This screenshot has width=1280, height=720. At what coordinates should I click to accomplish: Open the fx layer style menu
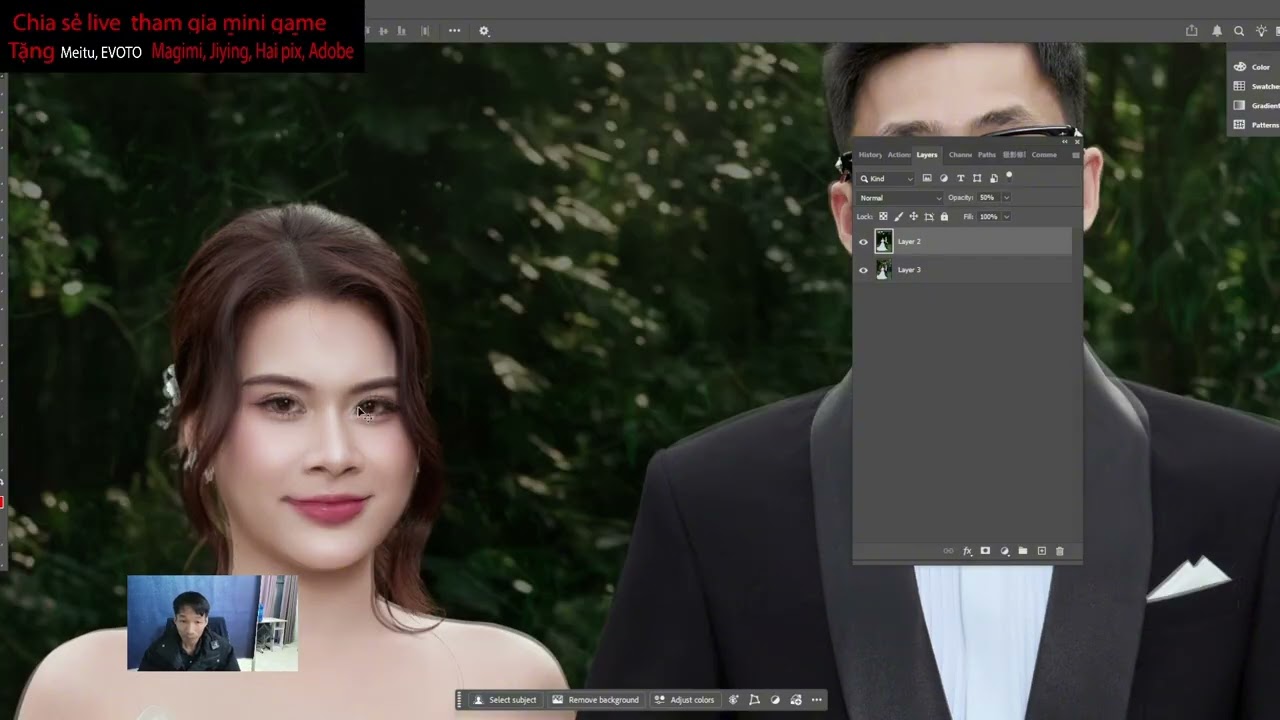coord(967,551)
